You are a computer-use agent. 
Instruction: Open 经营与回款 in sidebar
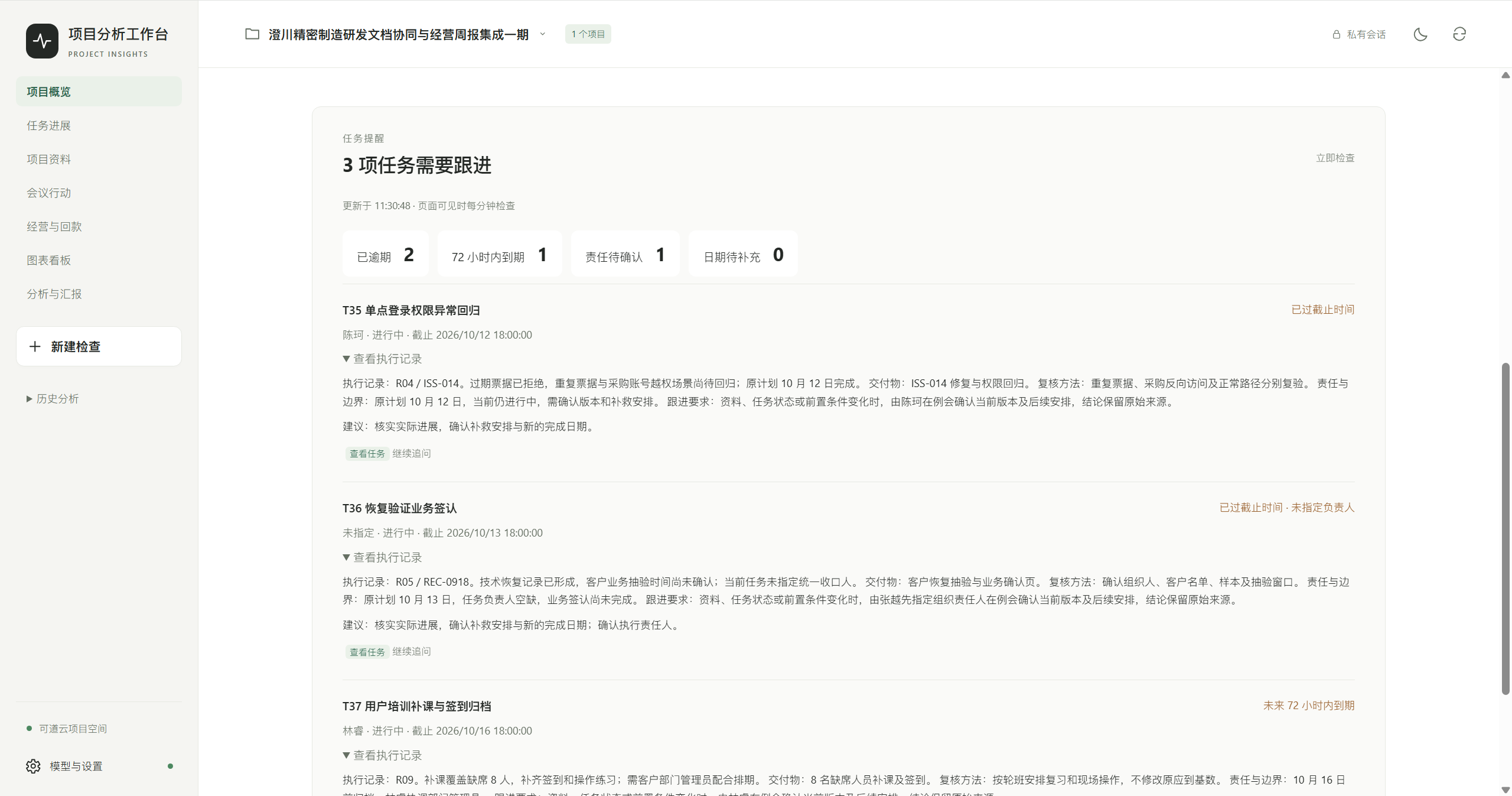[99, 226]
